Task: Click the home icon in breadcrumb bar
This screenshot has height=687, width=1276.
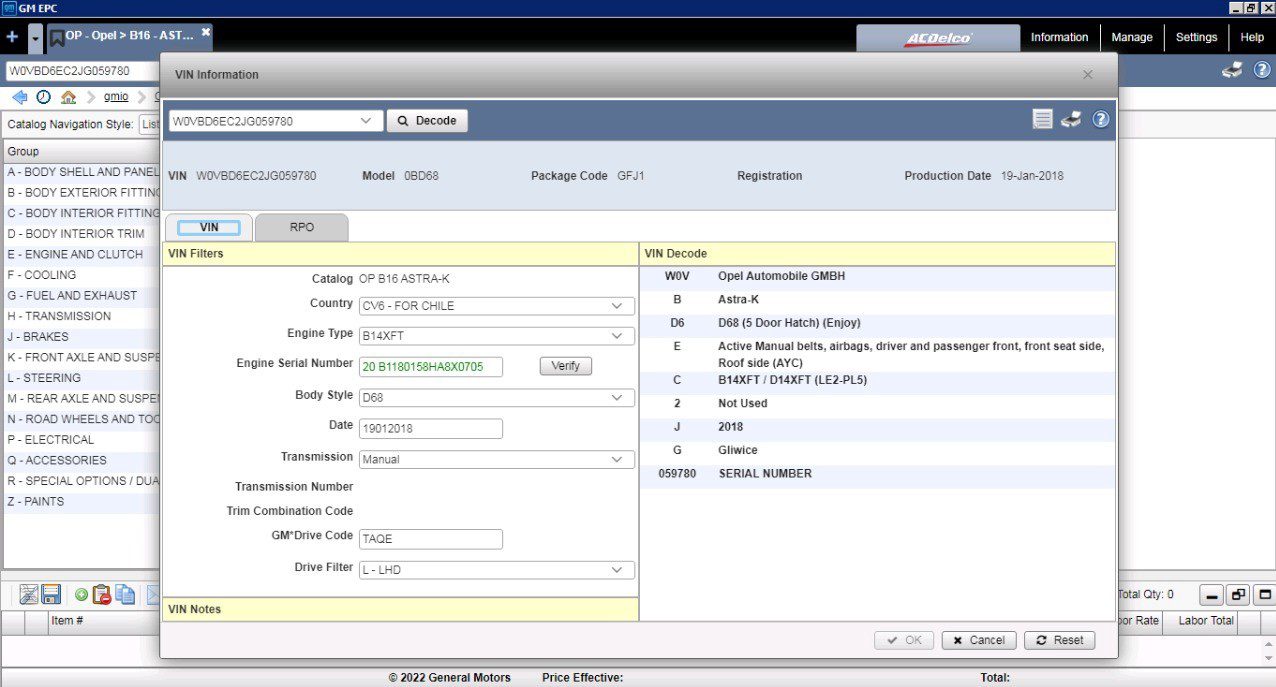Action: coord(68,96)
